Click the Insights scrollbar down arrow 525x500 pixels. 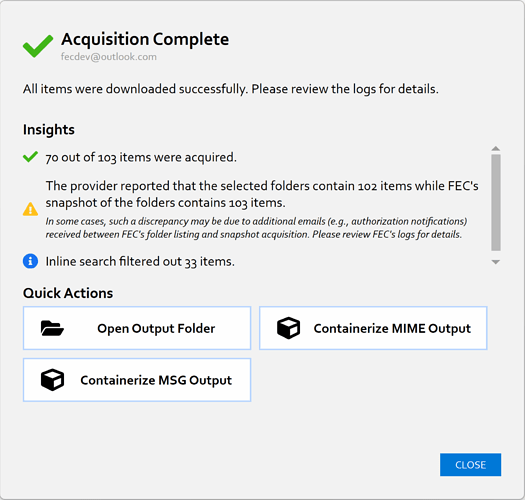click(496, 262)
